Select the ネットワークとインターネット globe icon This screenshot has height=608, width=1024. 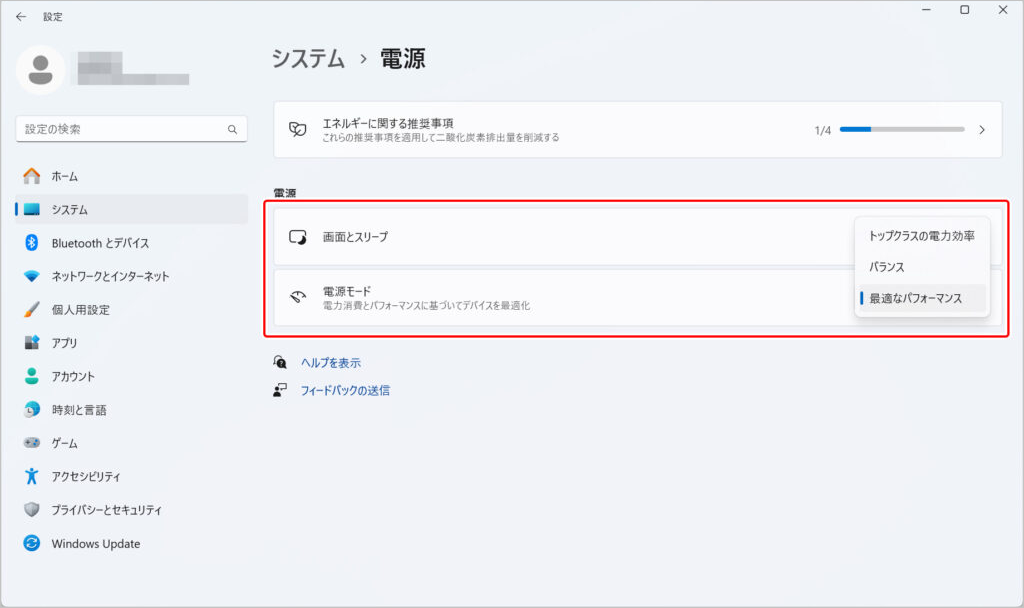[33, 276]
